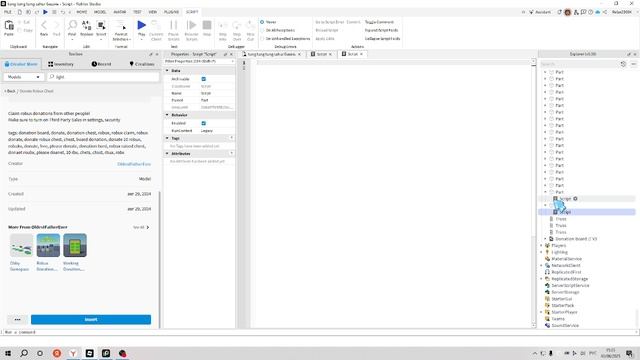Select On All Exceptions radio option
640x360 pixels.
[x=262, y=30]
